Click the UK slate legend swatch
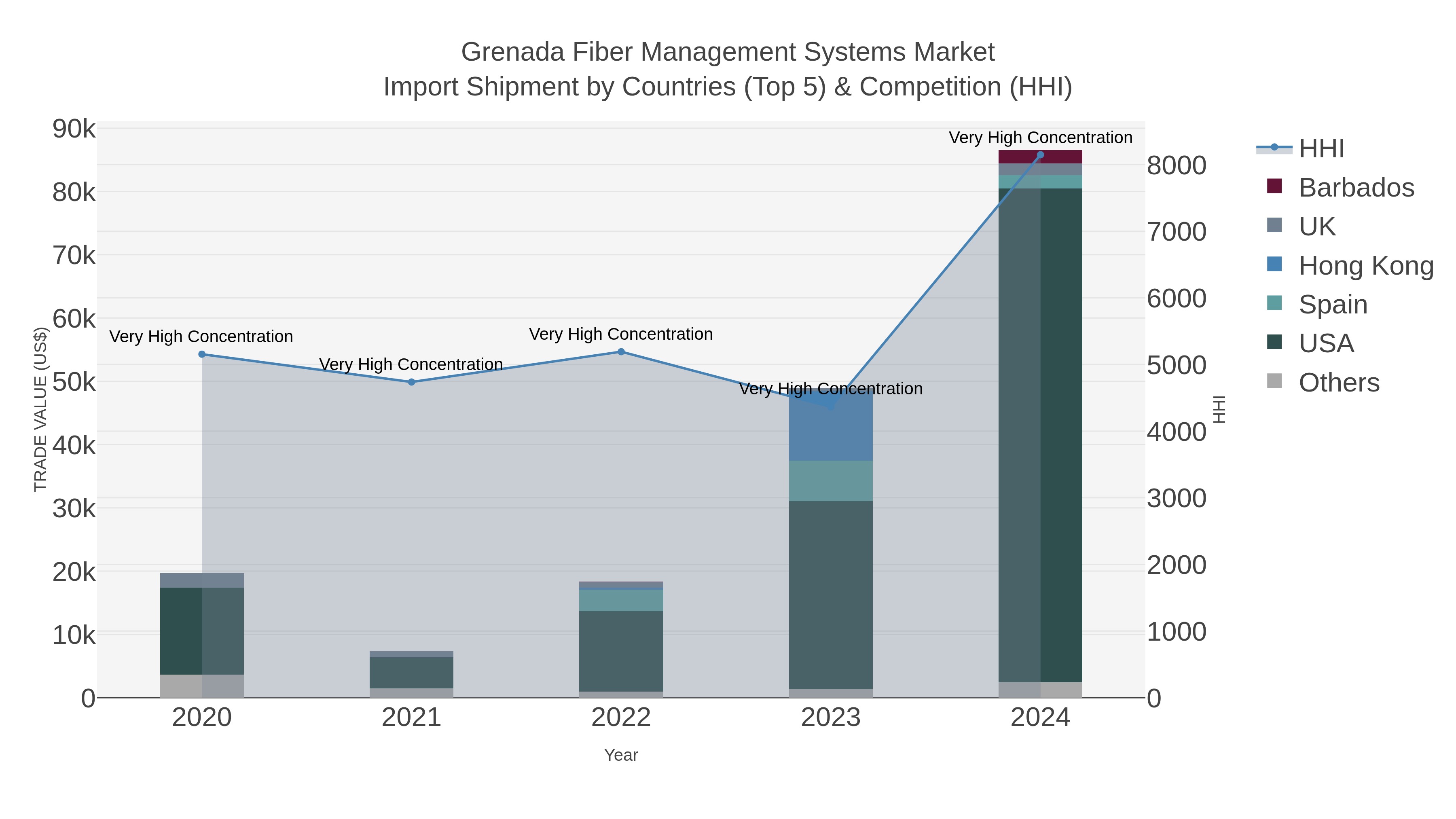 point(1274,224)
